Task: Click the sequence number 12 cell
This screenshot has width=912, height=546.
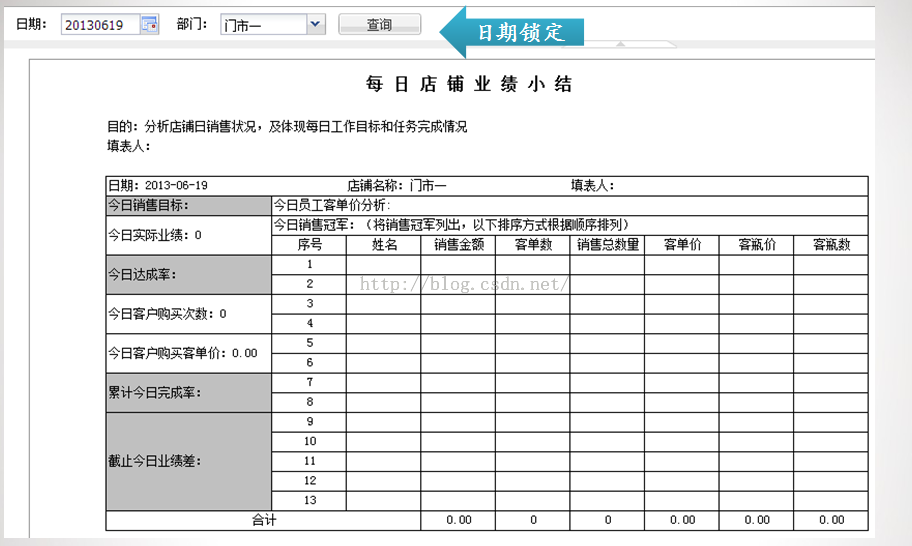Action: (309, 481)
